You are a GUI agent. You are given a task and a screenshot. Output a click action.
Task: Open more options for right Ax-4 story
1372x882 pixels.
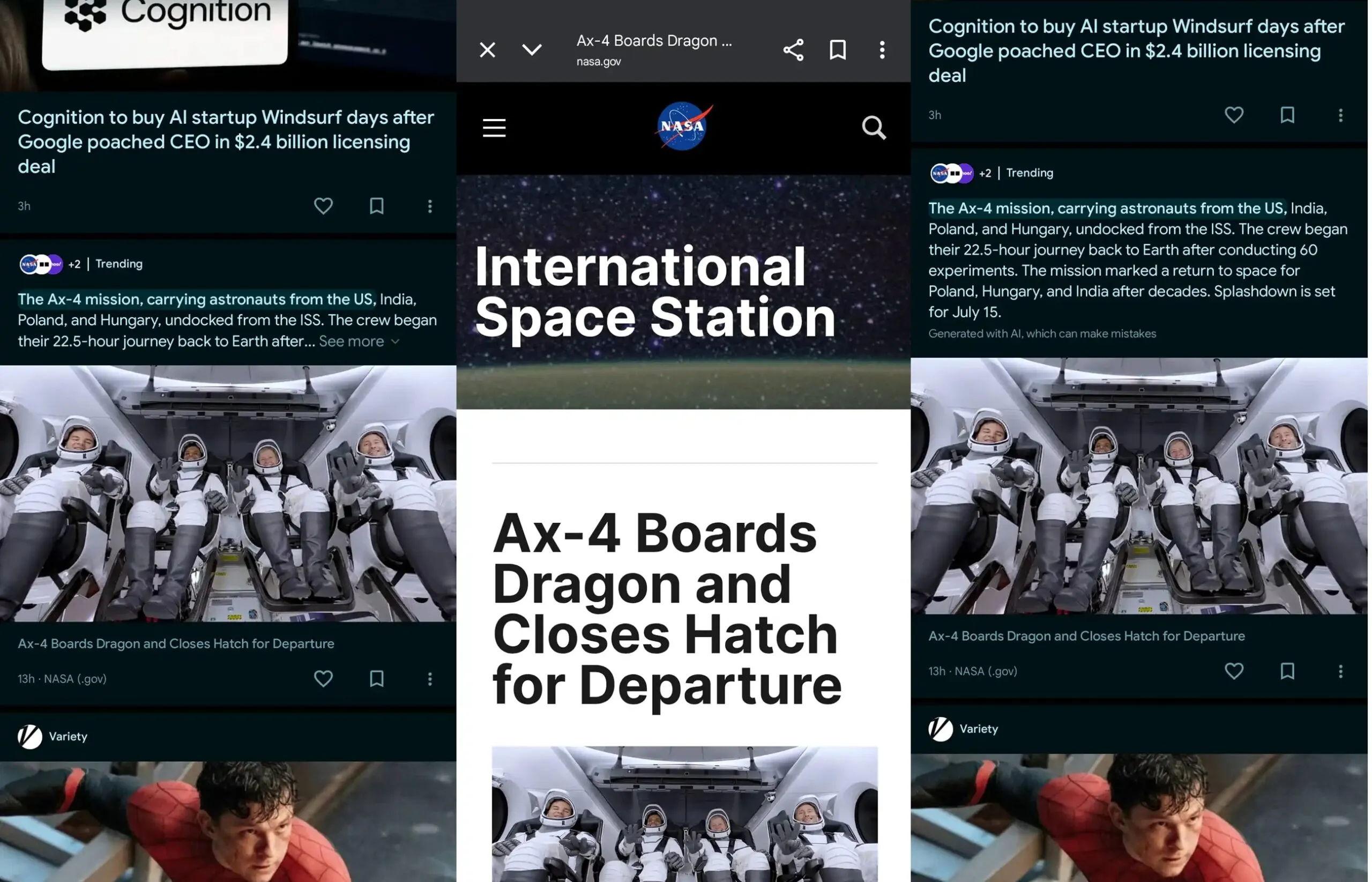coord(1340,671)
